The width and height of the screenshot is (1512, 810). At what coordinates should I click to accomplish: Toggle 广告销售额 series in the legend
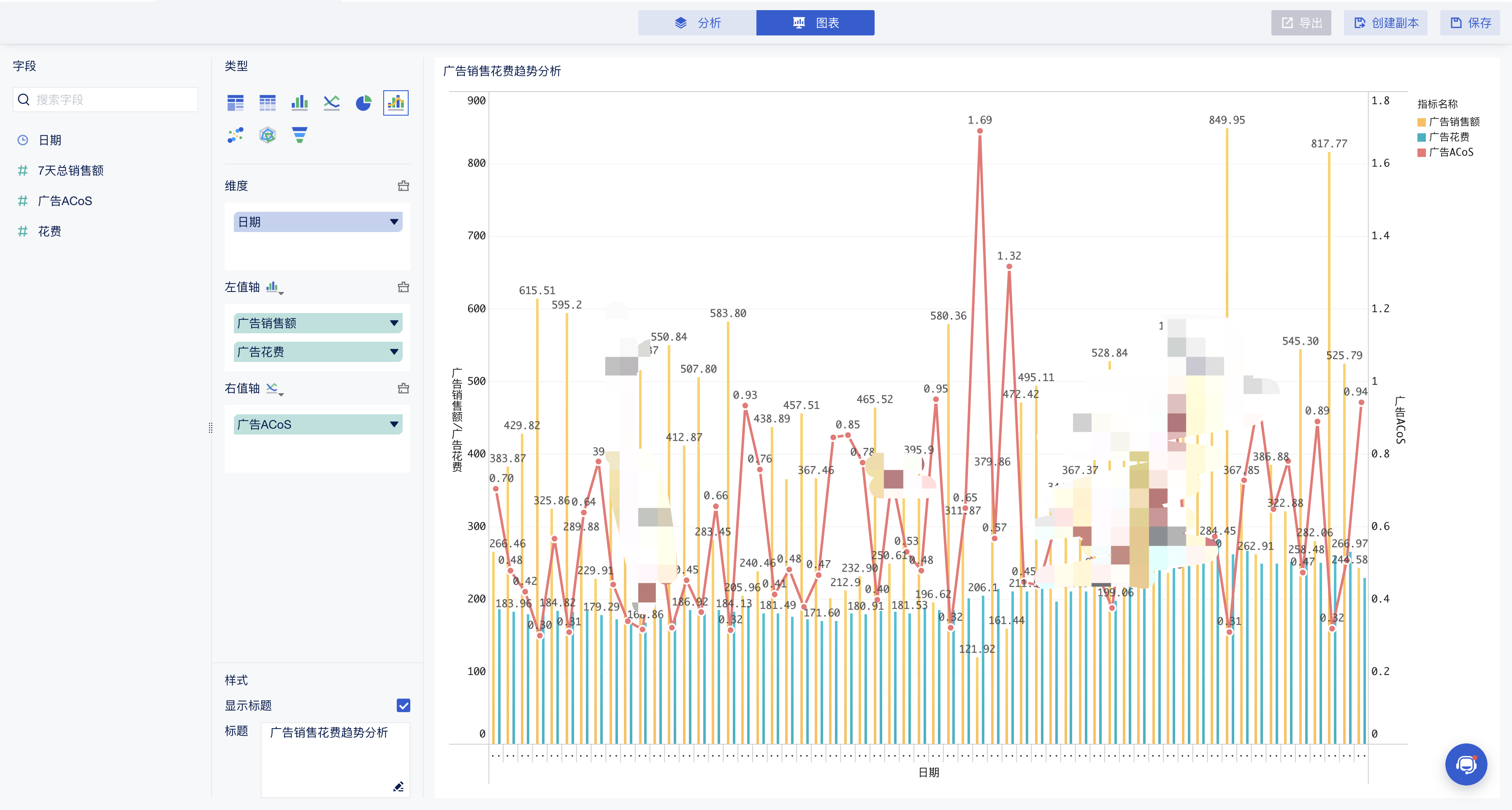tap(1453, 121)
